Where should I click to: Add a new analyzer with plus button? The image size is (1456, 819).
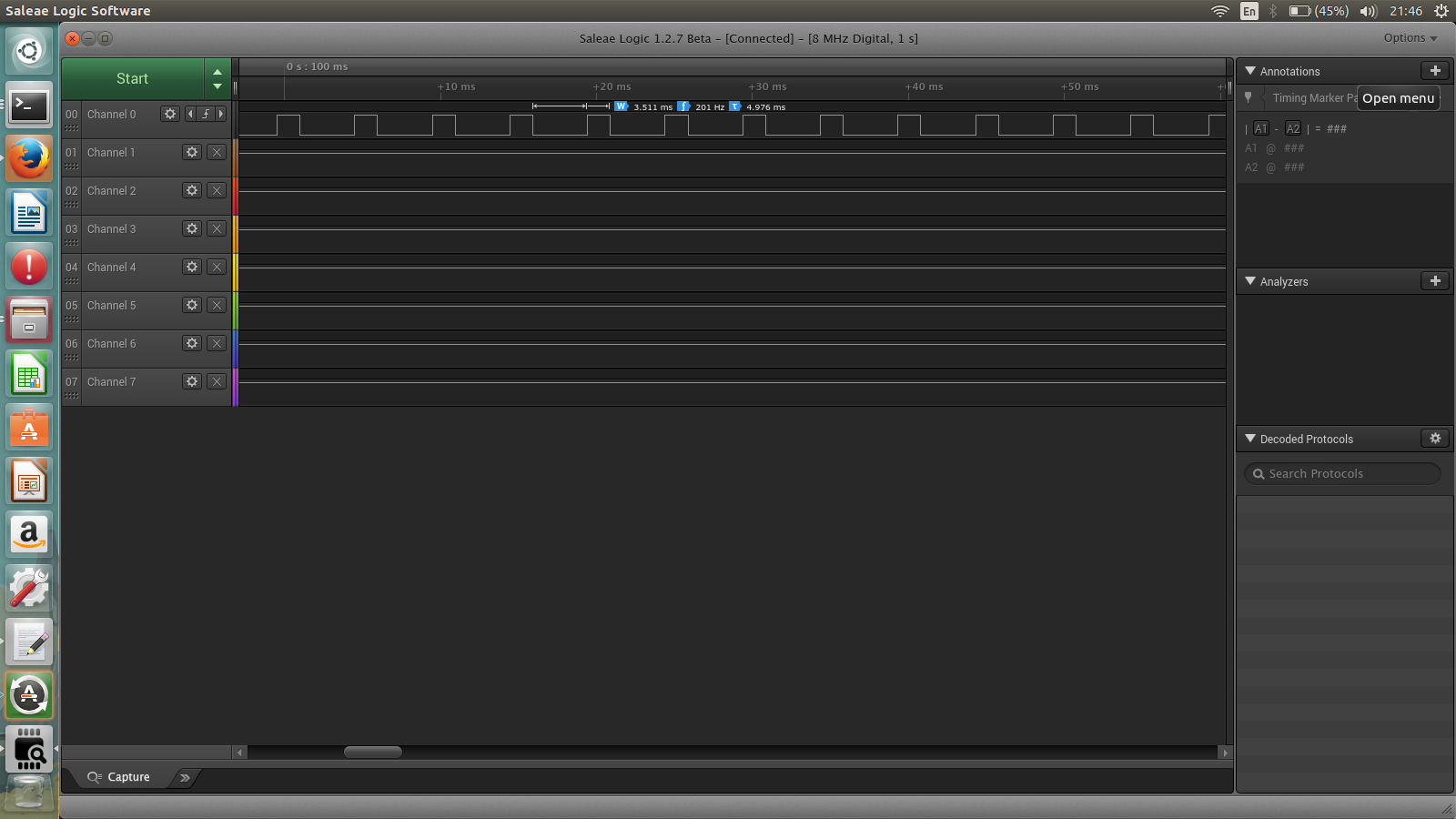tap(1435, 281)
